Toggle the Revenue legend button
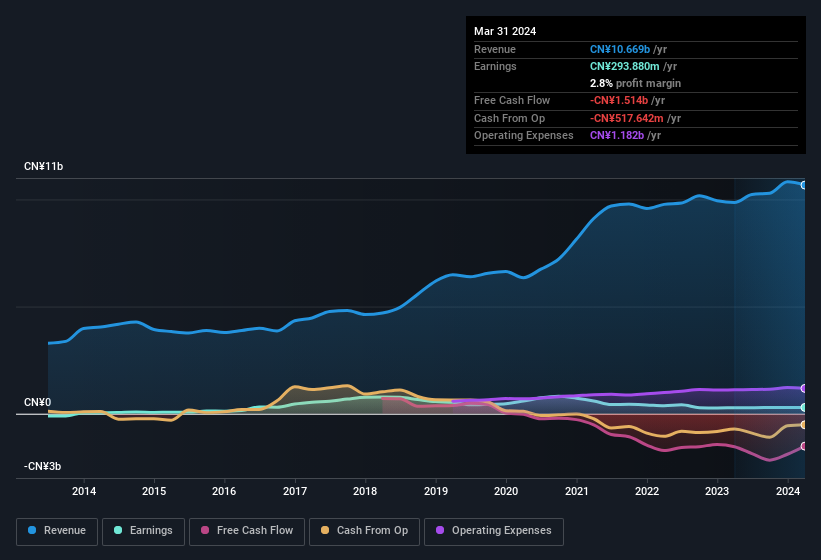 (x=57, y=531)
